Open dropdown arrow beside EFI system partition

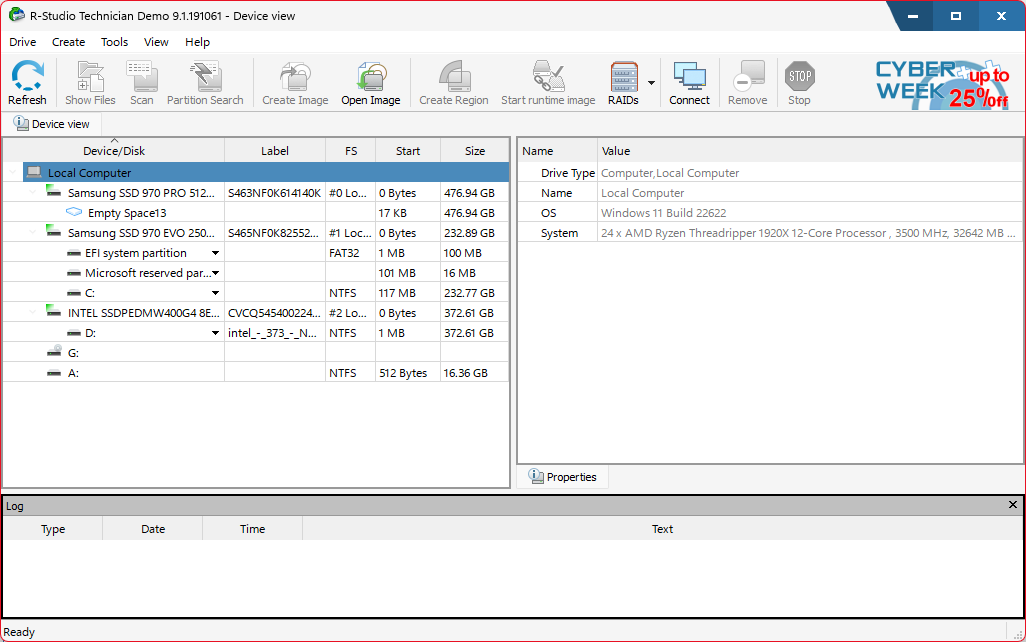click(215, 253)
